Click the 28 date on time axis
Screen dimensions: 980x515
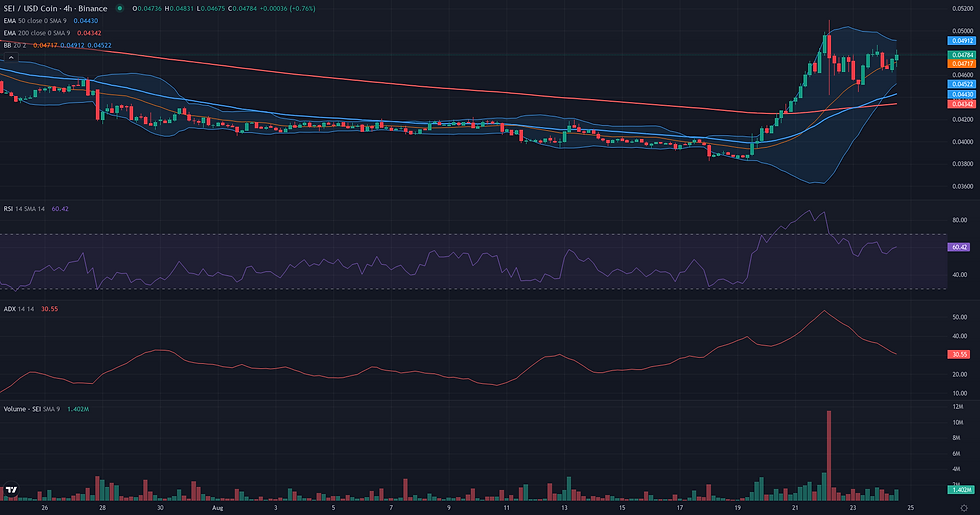click(x=102, y=508)
